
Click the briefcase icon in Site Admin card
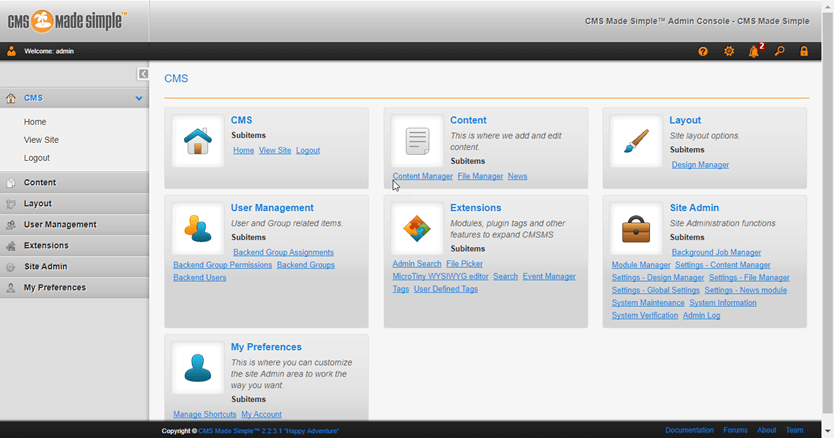pyautogui.click(x=636, y=228)
